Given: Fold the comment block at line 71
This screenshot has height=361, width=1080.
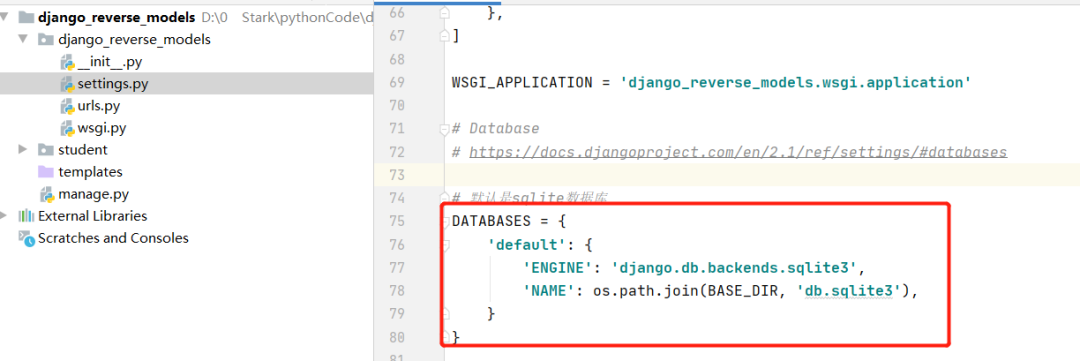Looking at the screenshot, I should (x=445, y=129).
